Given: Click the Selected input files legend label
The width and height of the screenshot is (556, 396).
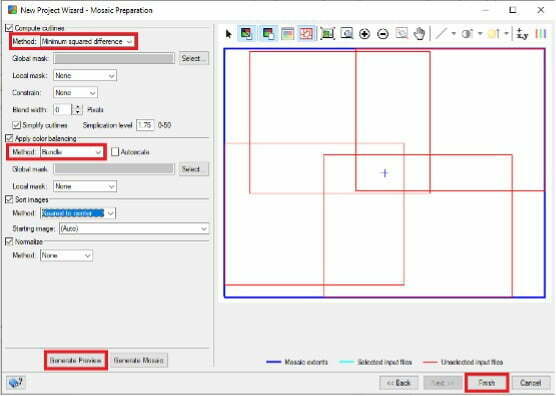Looking at the screenshot, I should click(x=384, y=362).
